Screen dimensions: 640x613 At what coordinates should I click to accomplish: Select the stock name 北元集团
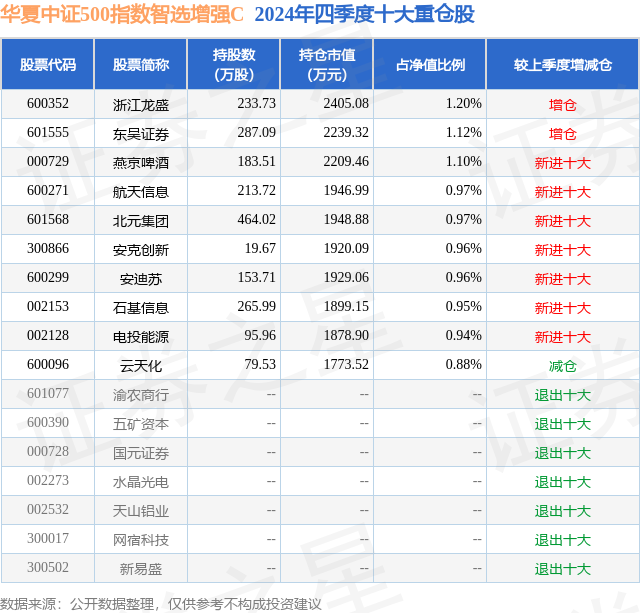141,221
